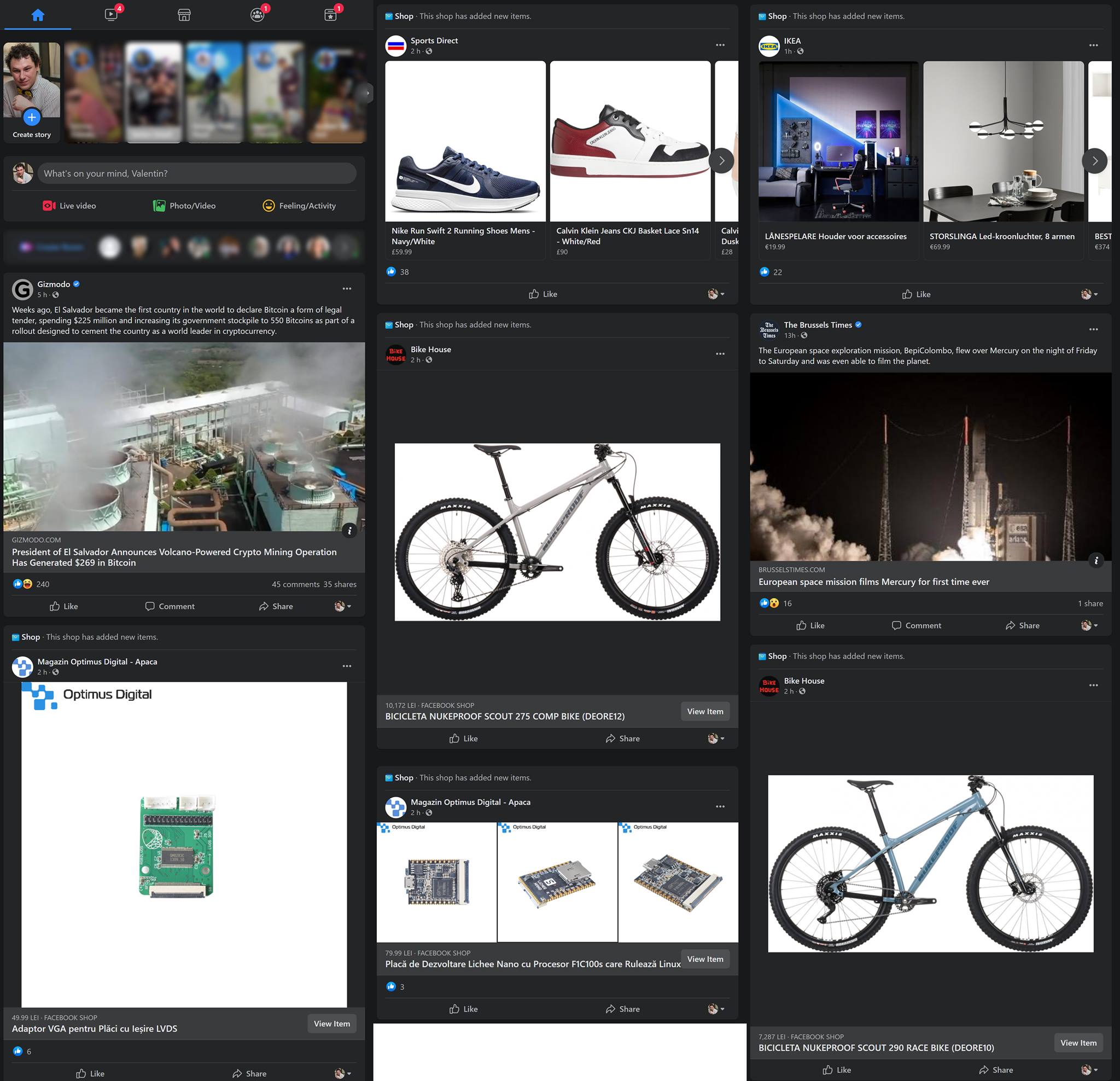The image size is (1120, 1081).
Task: View Item for Adaptor VGA pentru Plăci
Action: 331,1023
